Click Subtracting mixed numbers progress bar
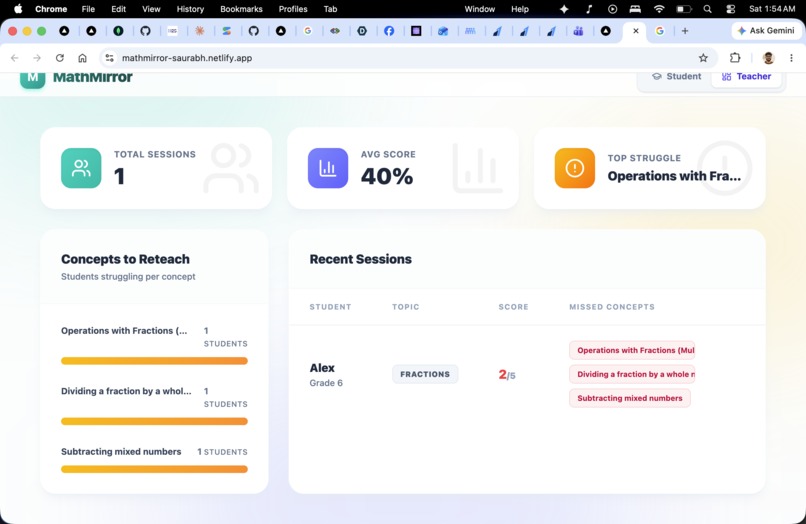The image size is (806, 524). click(154, 469)
